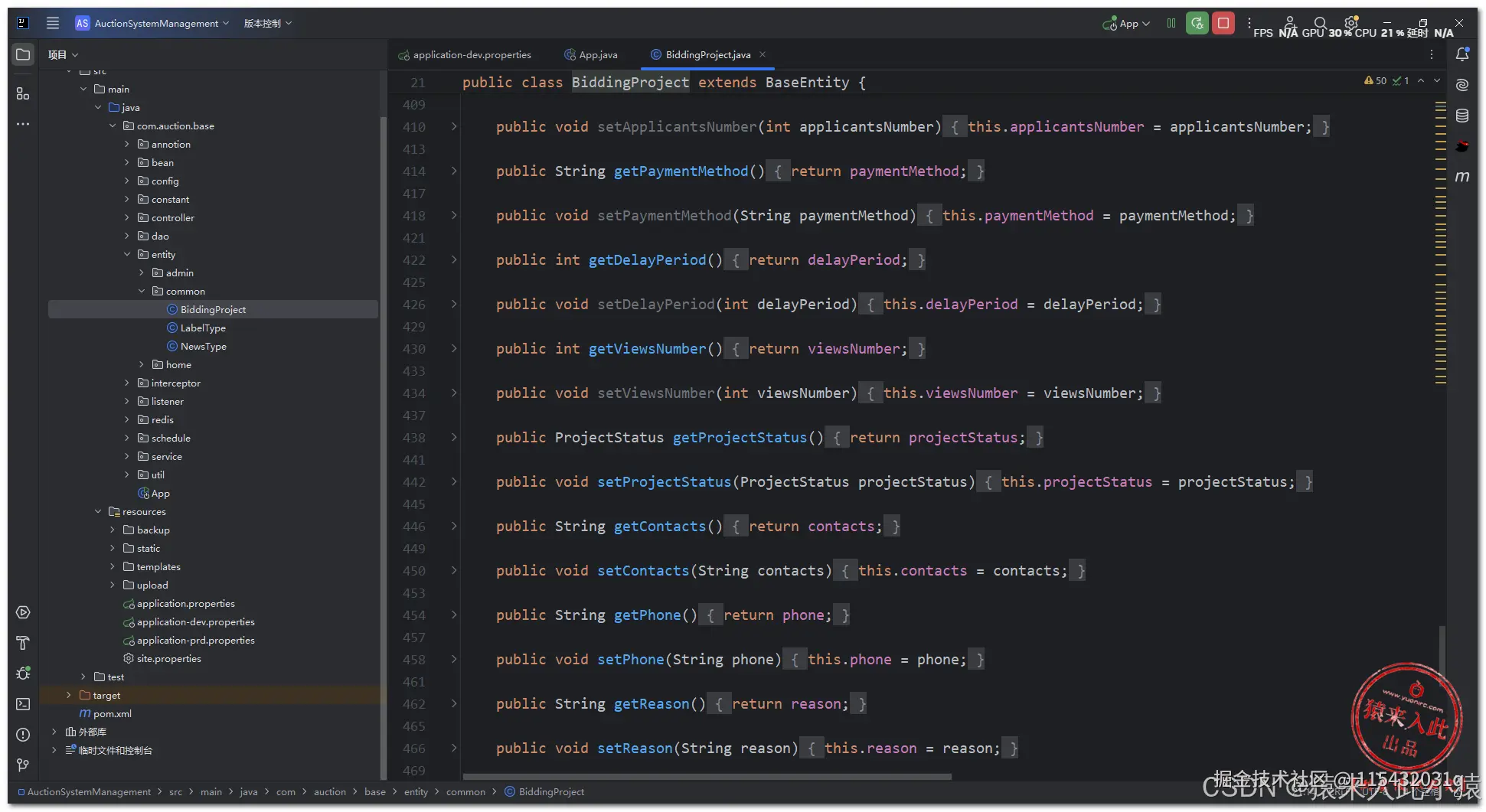Open the Database tool window
Viewport: 1486px width, 812px height.
click(1462, 116)
